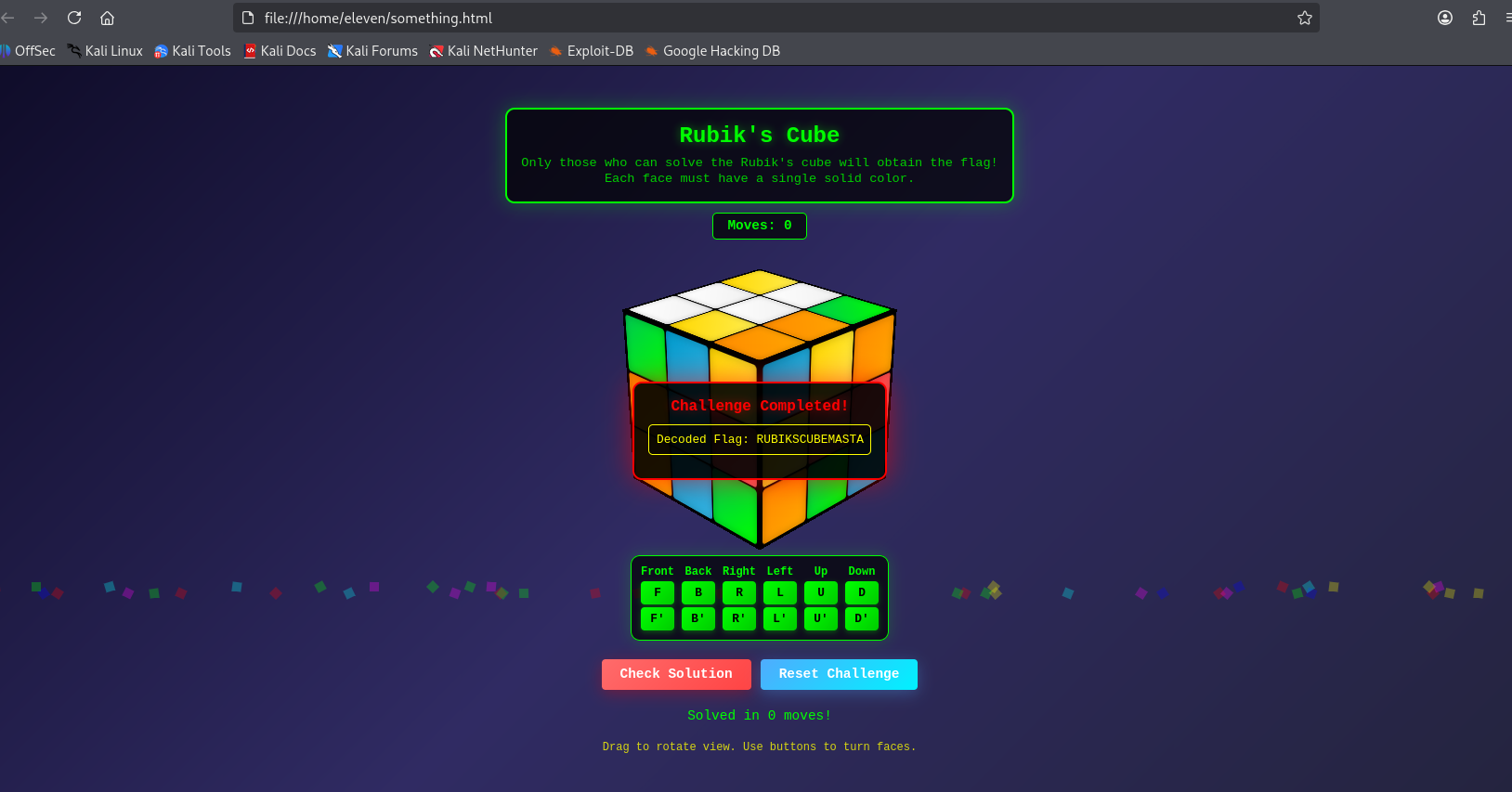This screenshot has height=792, width=1512.
Task: Click the address bar URL field
Action: 743,18
